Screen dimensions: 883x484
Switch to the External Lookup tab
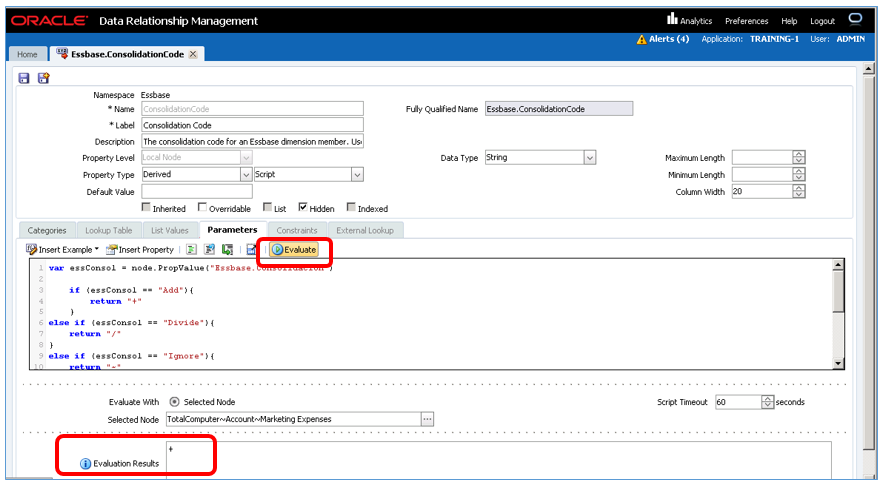(x=365, y=230)
